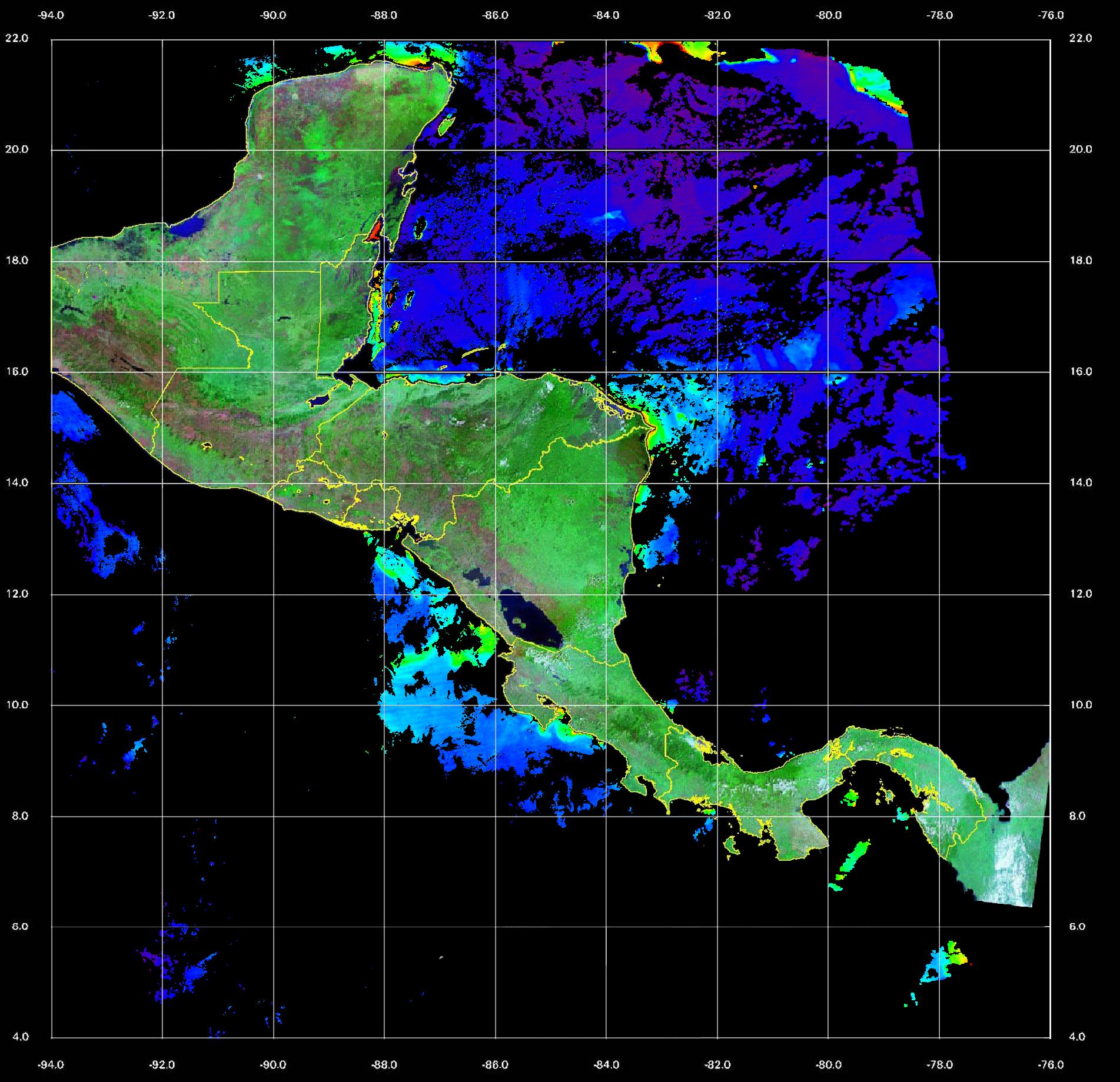Click the red patch near the Belize border
Image resolution: width=1120 pixels, height=1082 pixels.
click(x=374, y=229)
